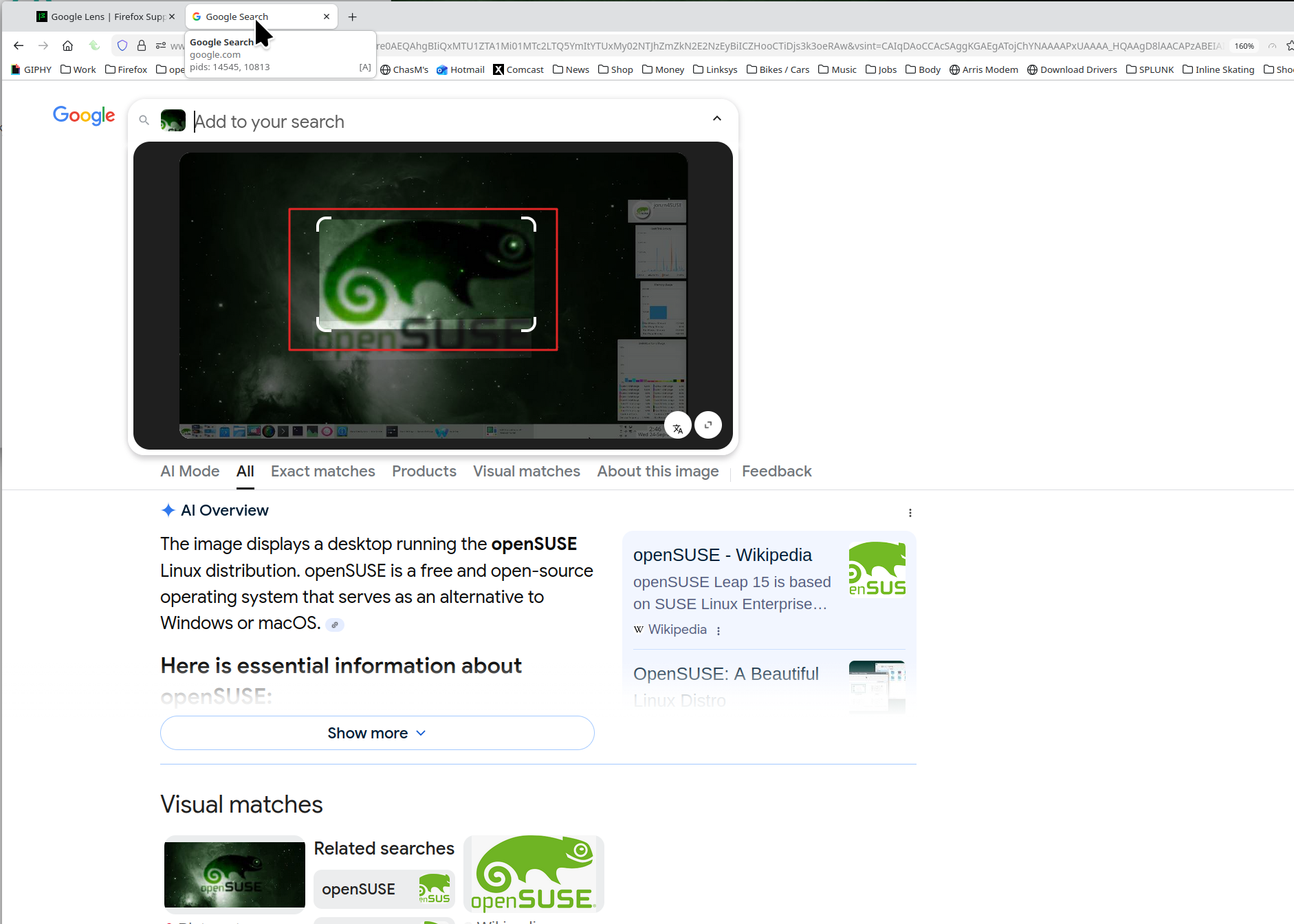Open the AI Overview three-dot menu
Screen dimensions: 1294x924
pyautogui.click(x=910, y=513)
